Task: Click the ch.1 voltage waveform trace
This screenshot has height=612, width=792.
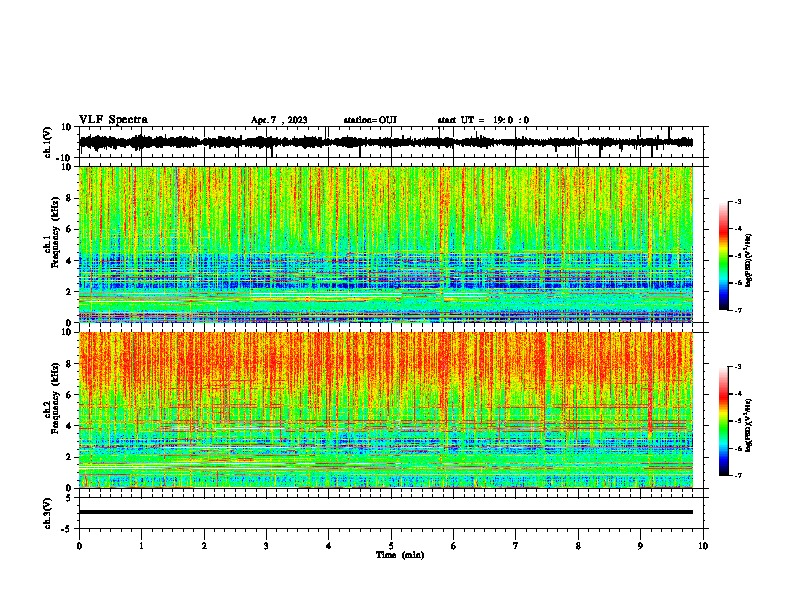Action: [385, 142]
